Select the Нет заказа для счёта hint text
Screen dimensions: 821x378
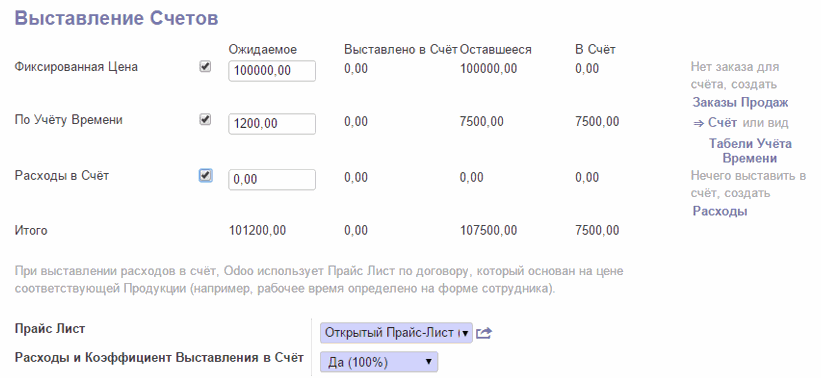[x=735, y=75]
